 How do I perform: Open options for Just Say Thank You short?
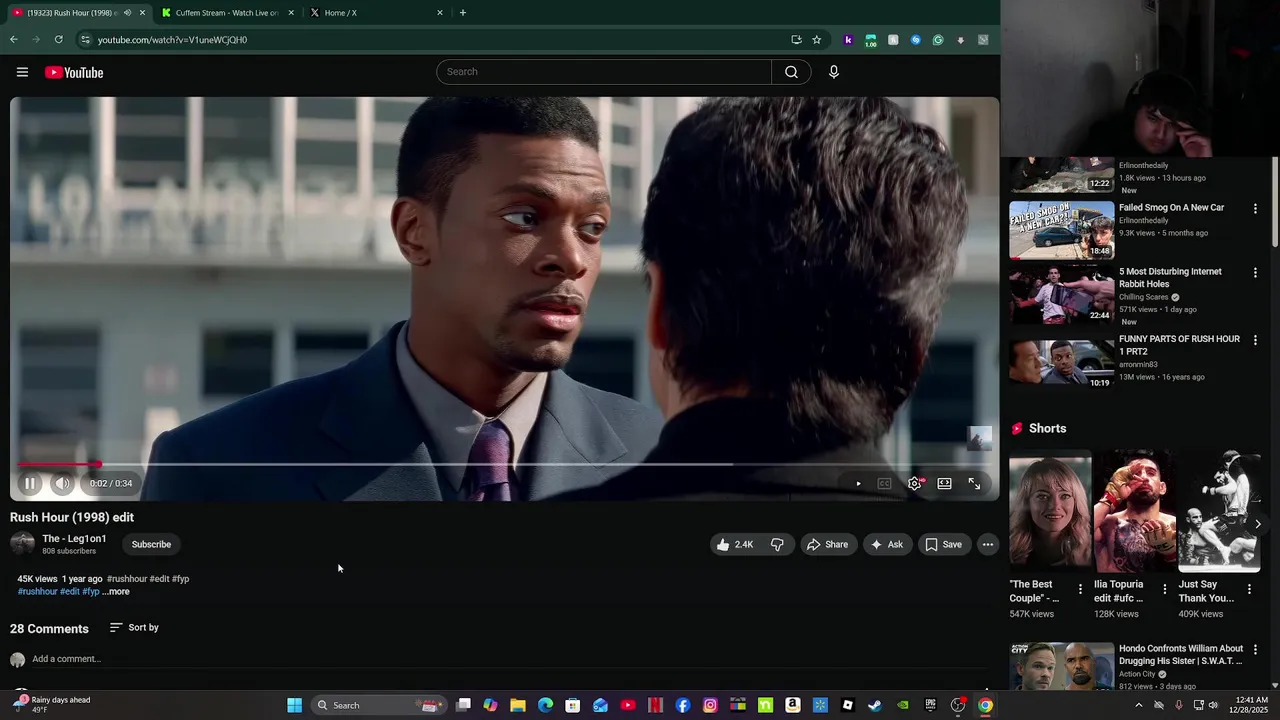tap(1249, 590)
